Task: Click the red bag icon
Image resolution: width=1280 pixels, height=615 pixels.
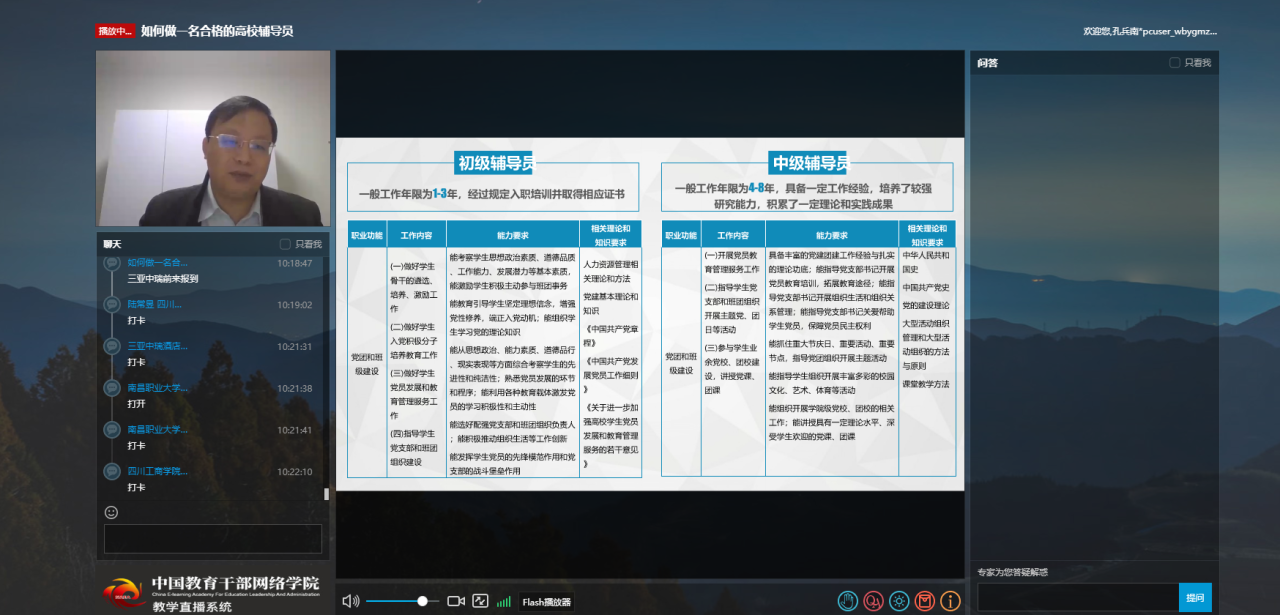Action: [925, 601]
